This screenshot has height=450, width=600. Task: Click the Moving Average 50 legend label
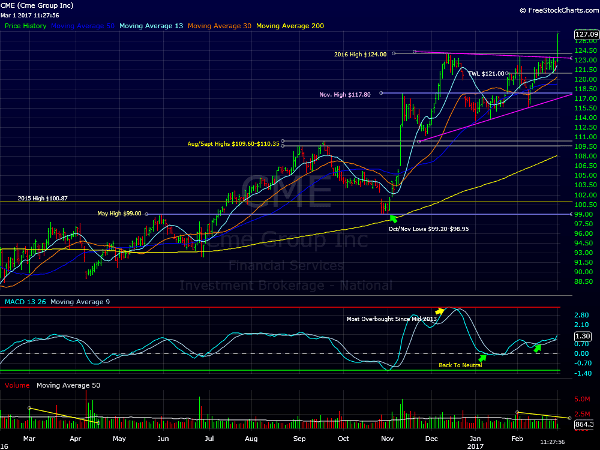[x=83, y=26]
